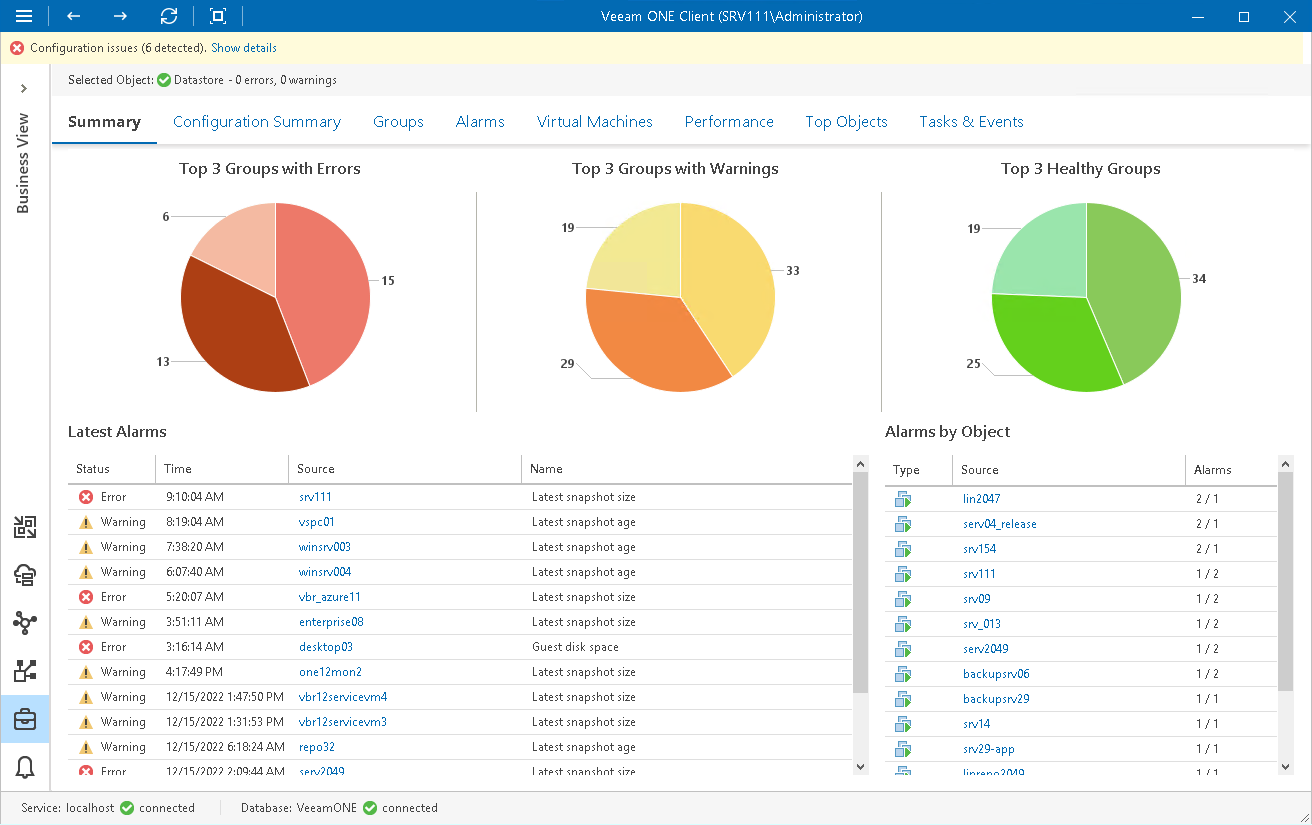Click the error icon on vbr_azure11 row

pos(86,597)
